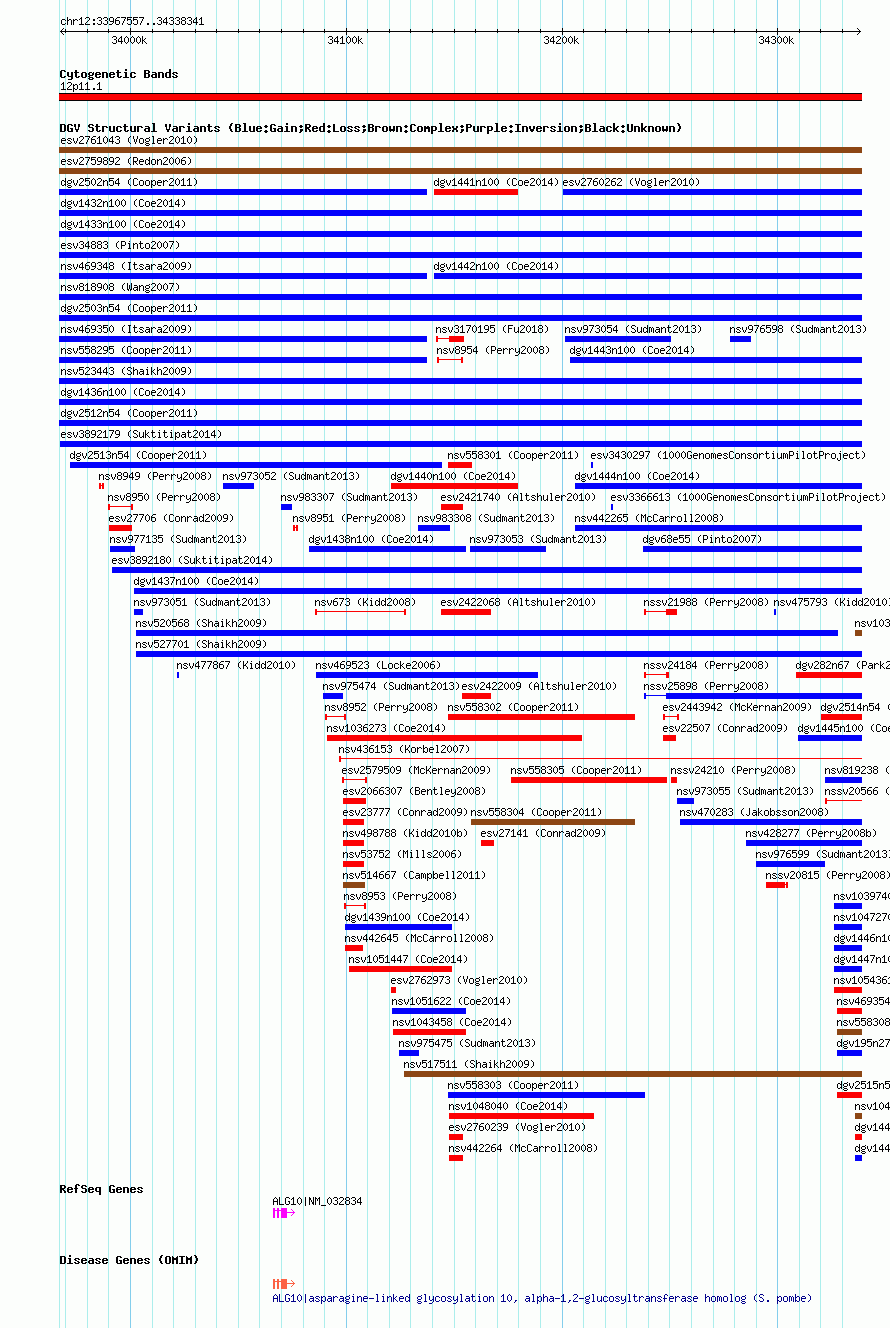
Task: Select variant nsv527701 (Shaikh2009)
Action: pos(201,644)
